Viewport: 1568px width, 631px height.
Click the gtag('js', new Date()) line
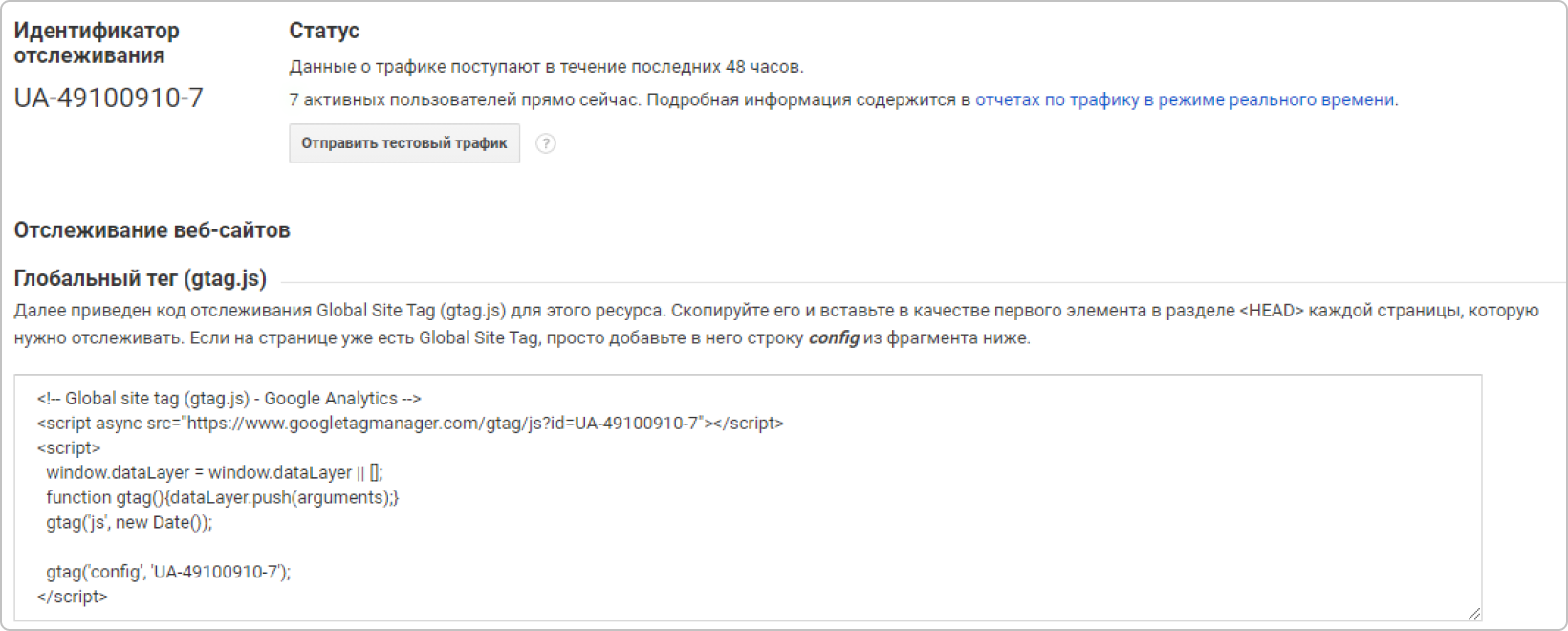pos(129,522)
